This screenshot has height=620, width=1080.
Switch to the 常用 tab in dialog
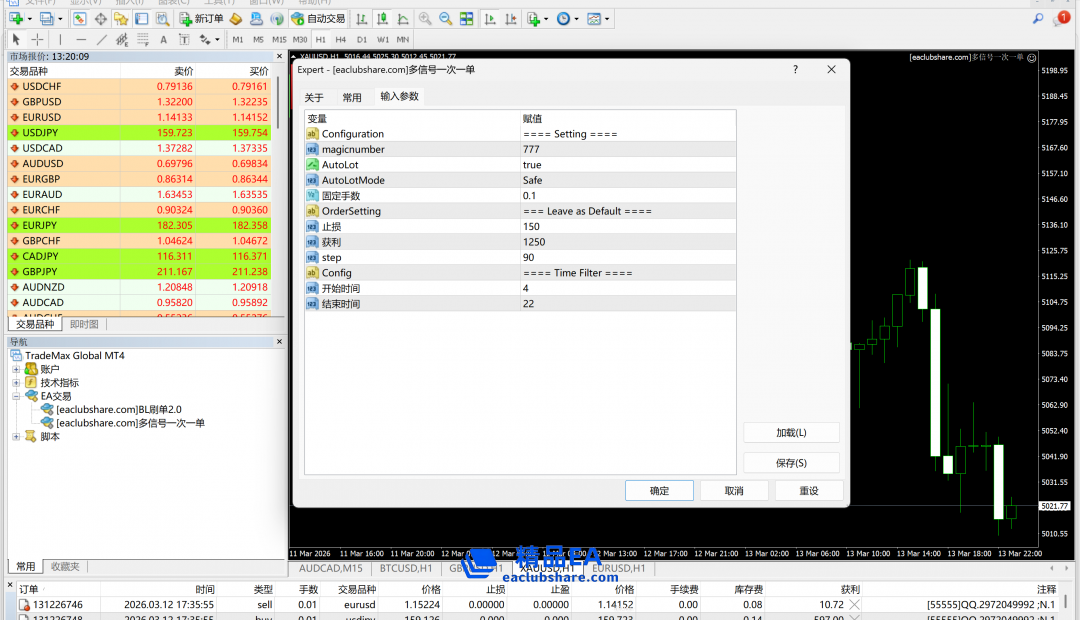click(x=352, y=97)
